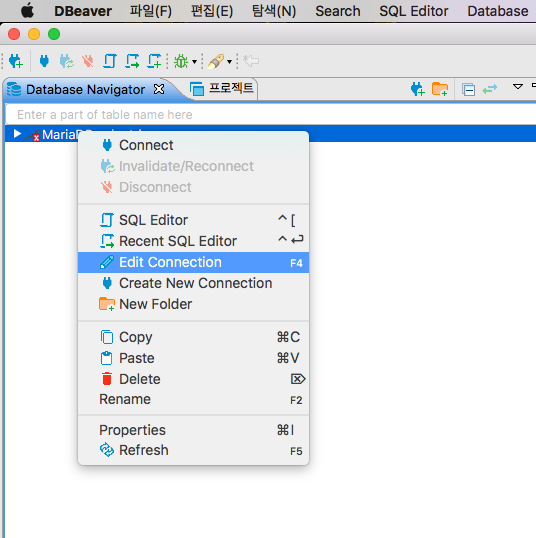Choose Disconnect in the context menu
Image resolution: width=536 pixels, height=538 pixels.
click(x=194, y=187)
